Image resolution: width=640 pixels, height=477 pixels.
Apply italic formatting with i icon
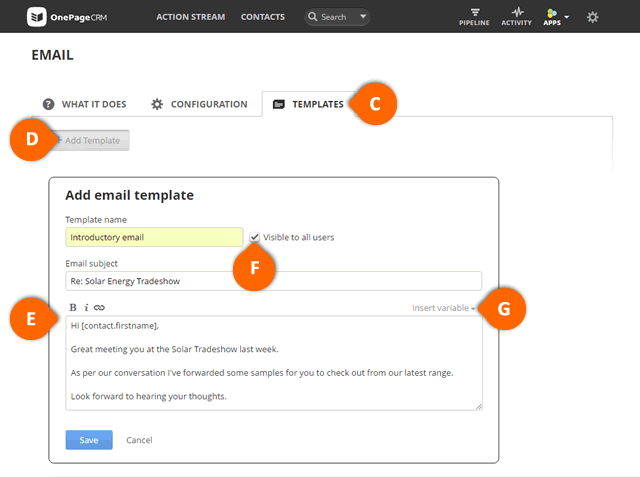(86, 308)
